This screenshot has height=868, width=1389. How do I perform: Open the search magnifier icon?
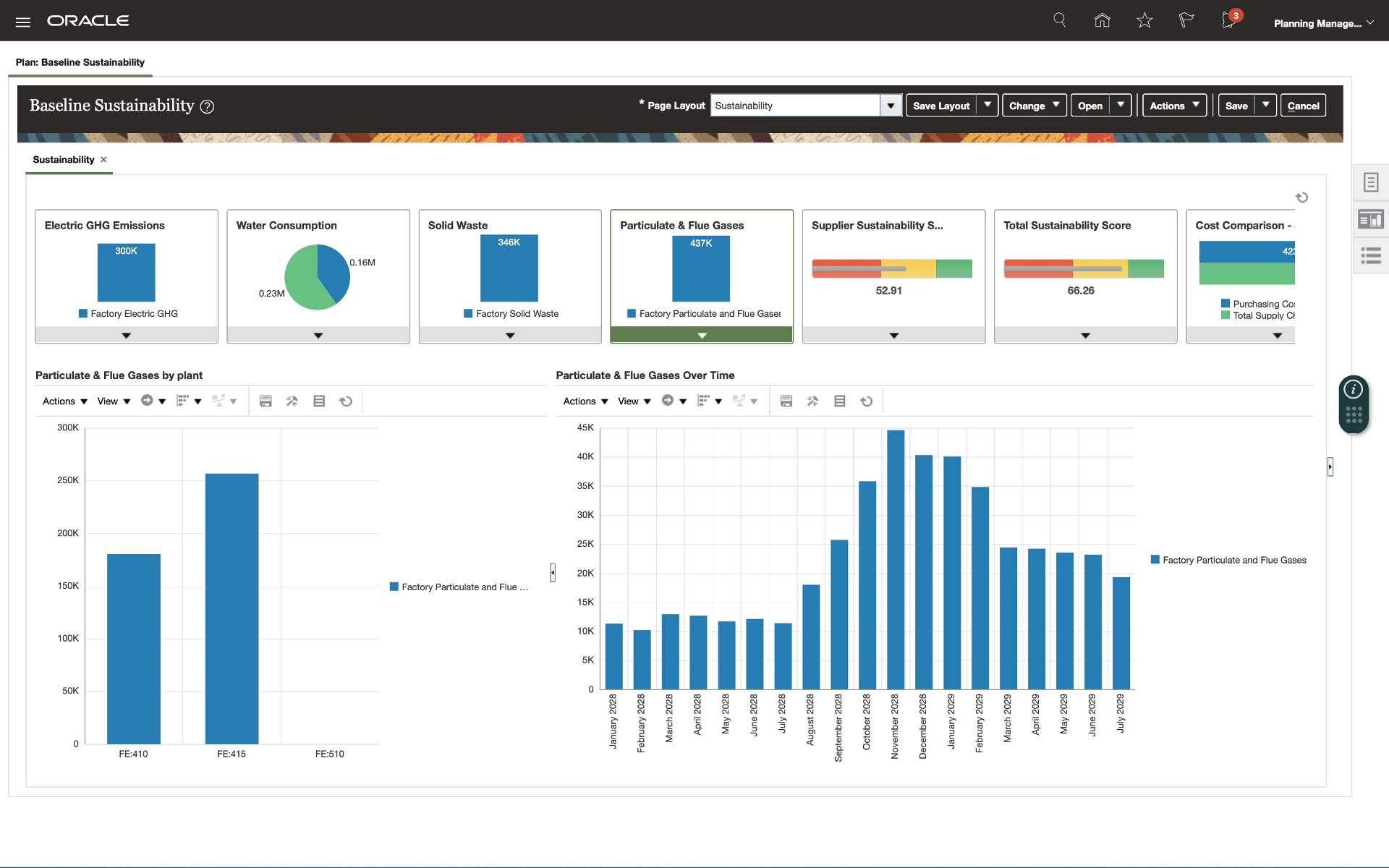click(1059, 20)
